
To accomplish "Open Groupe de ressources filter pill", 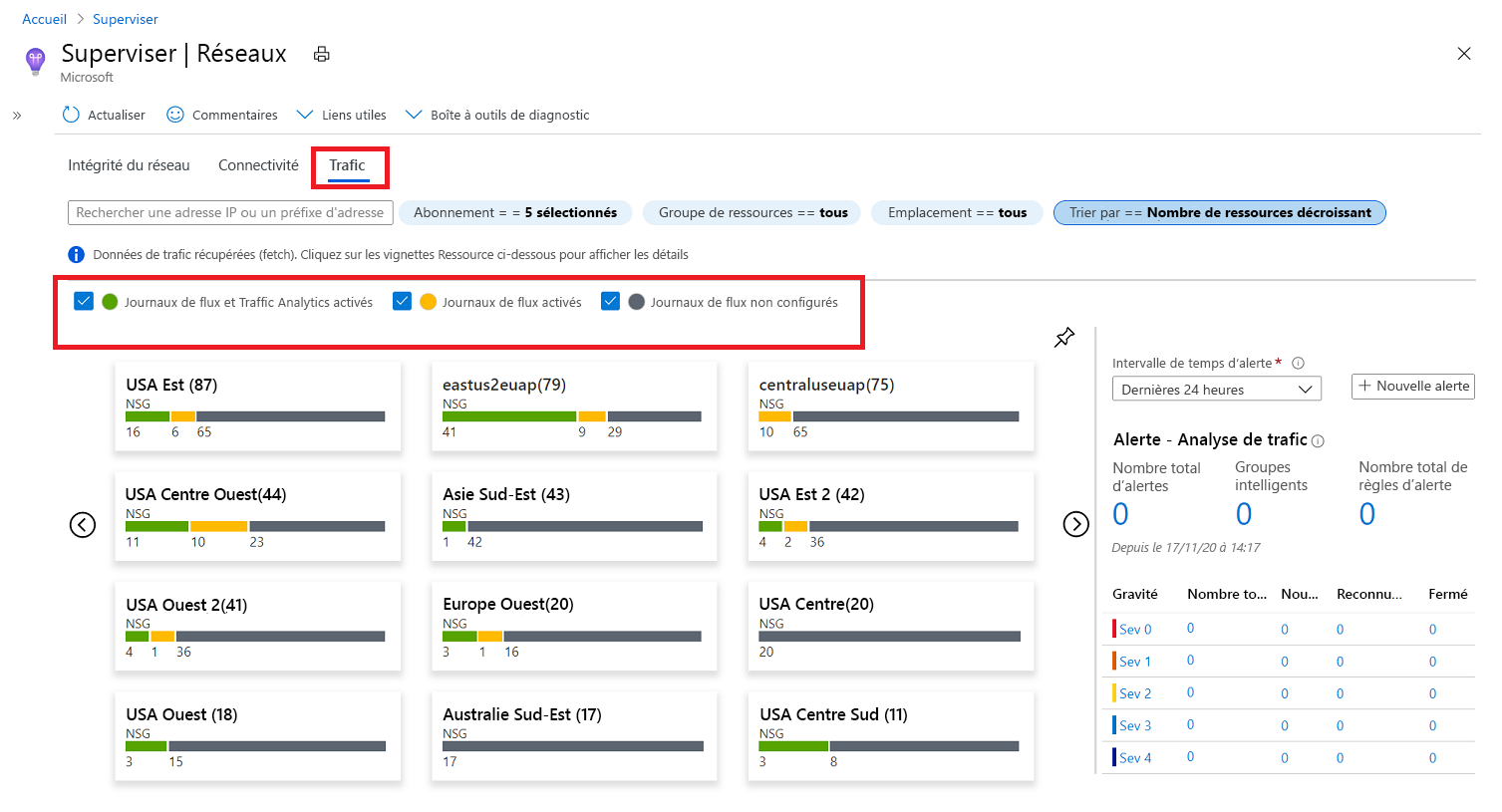I will click(752, 212).
